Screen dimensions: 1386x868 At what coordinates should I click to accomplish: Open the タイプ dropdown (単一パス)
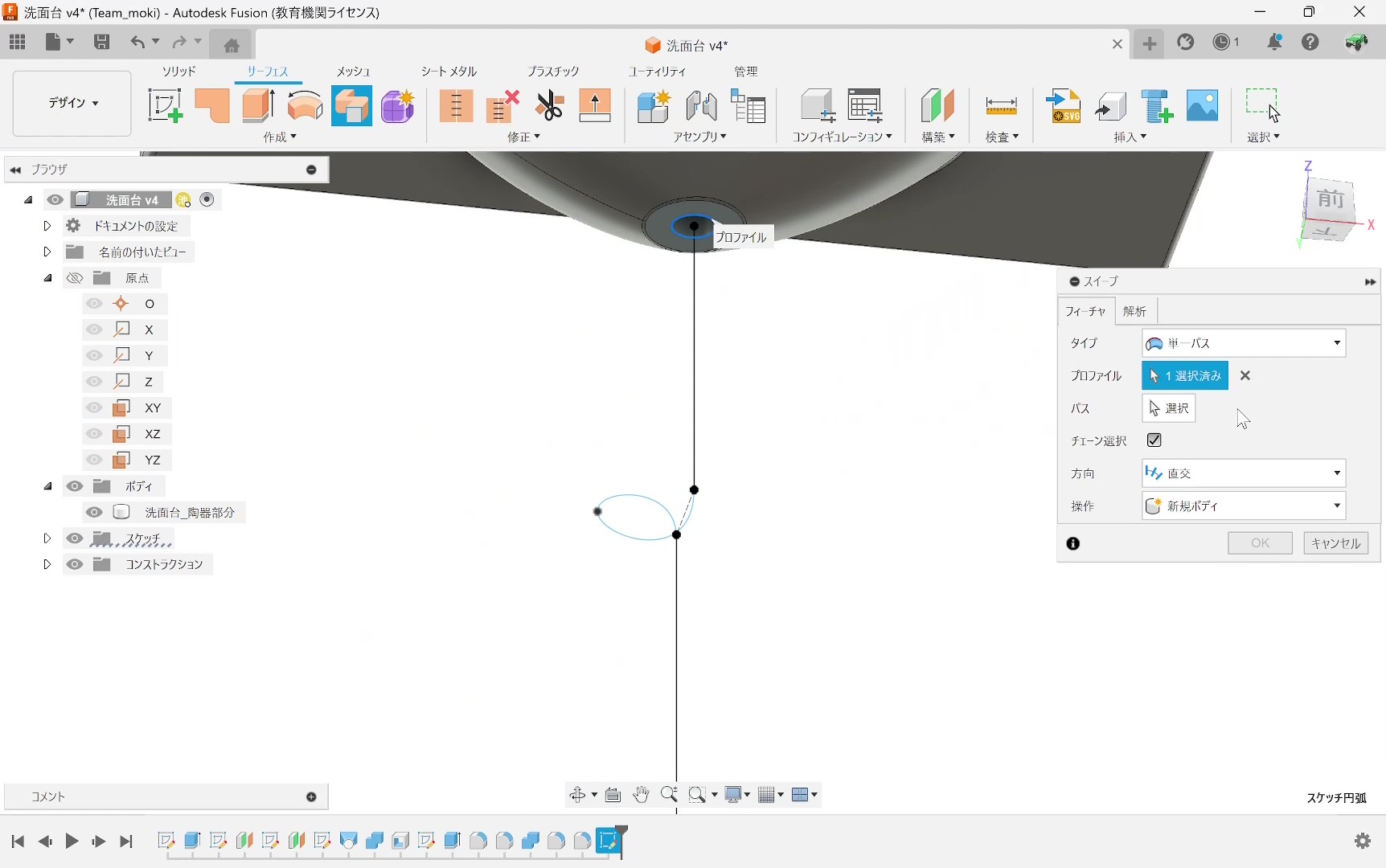pyautogui.click(x=1244, y=343)
